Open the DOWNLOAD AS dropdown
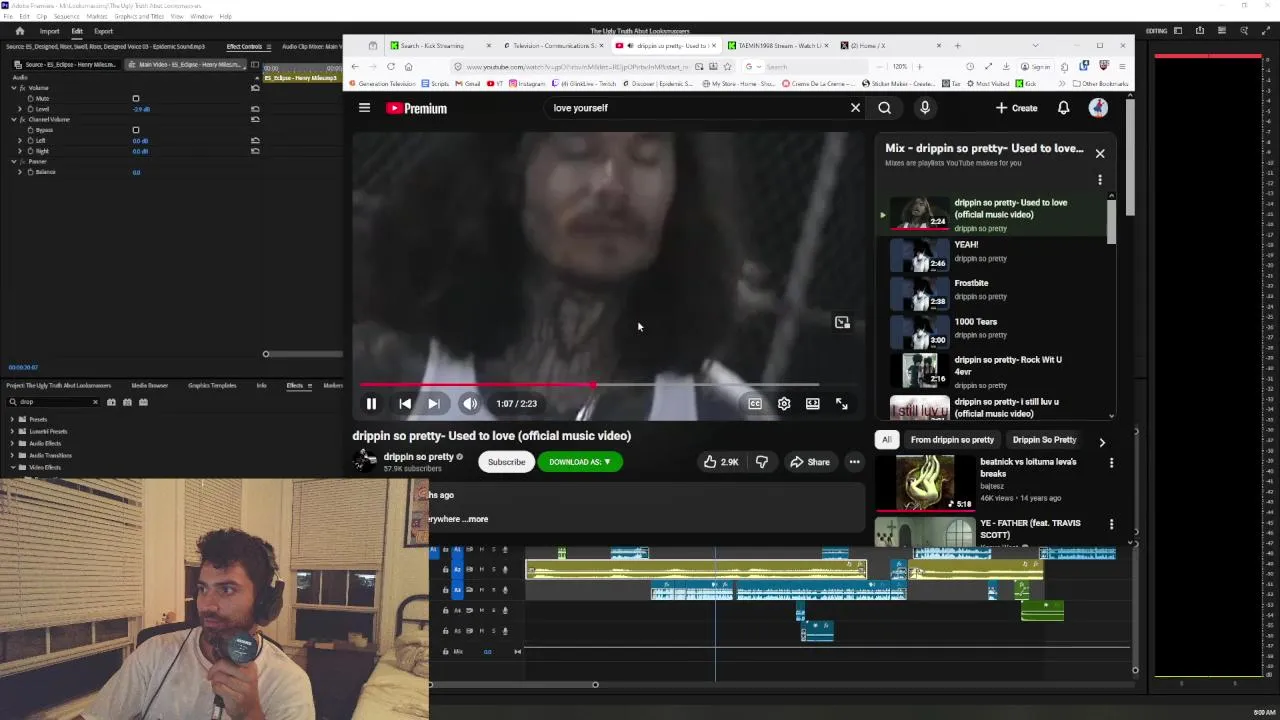1280x720 pixels. pos(579,462)
